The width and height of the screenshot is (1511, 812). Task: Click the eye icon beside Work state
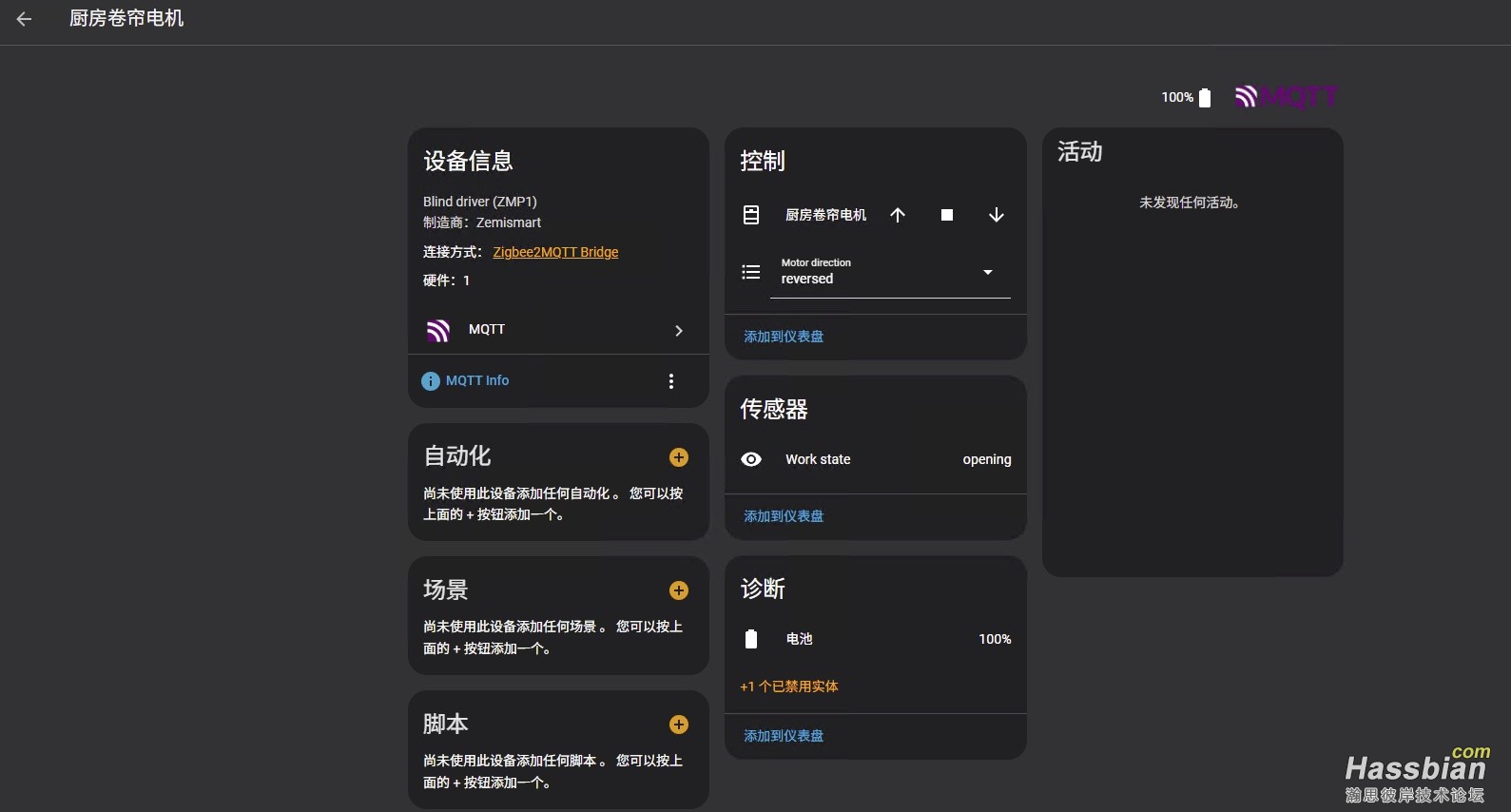[x=751, y=459]
